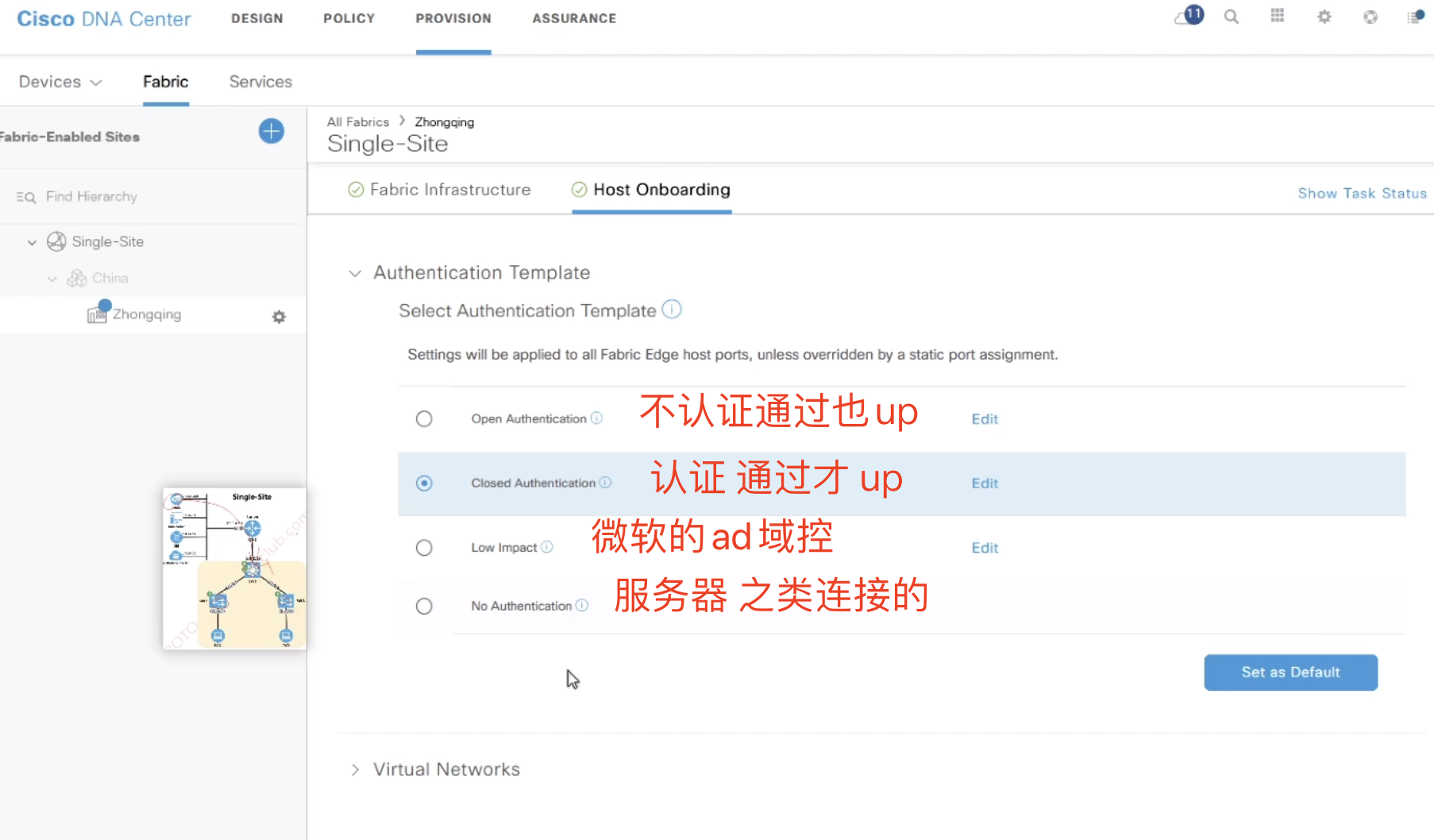Click the Single-Site globe icon in tree

coord(56,241)
